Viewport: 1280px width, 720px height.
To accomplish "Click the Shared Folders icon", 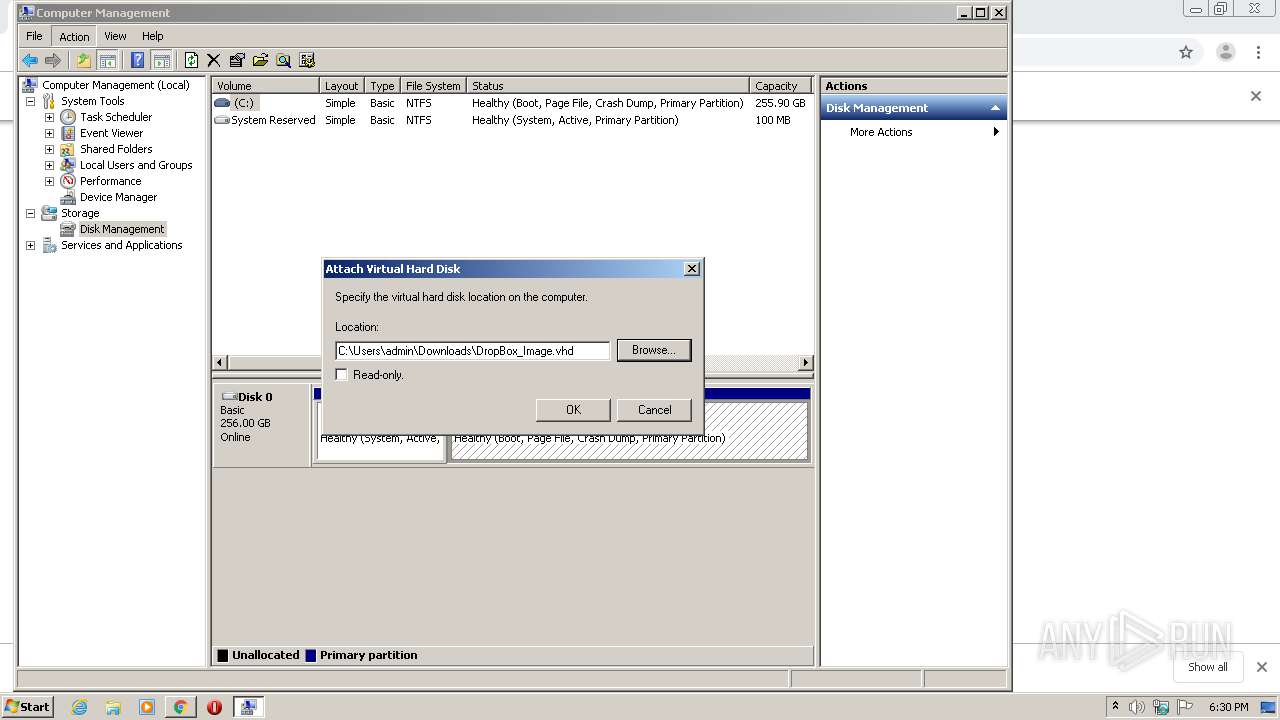I will pos(68,149).
